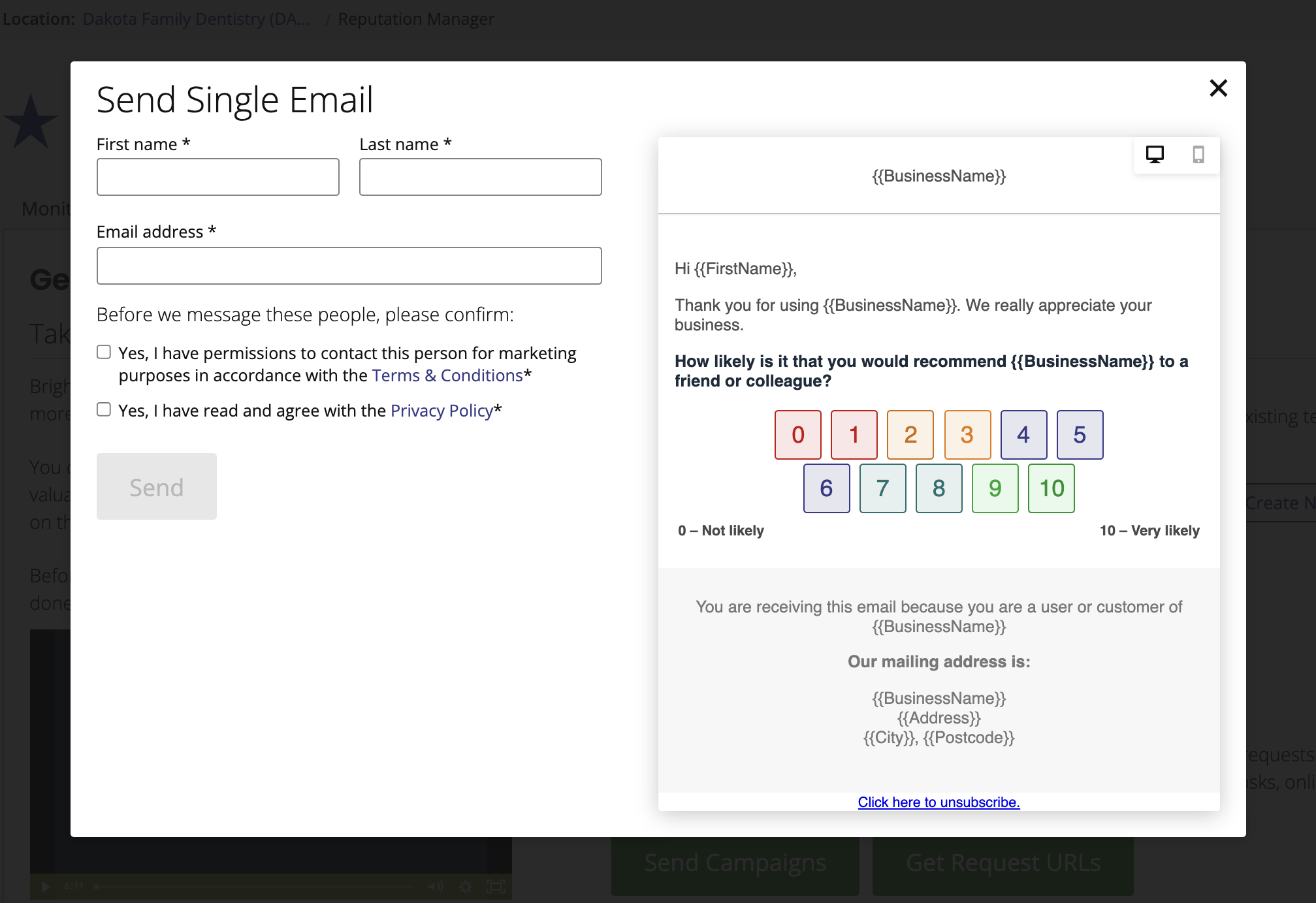Click the '0 – Not likely' label
The image size is (1316, 903).
pos(721,530)
